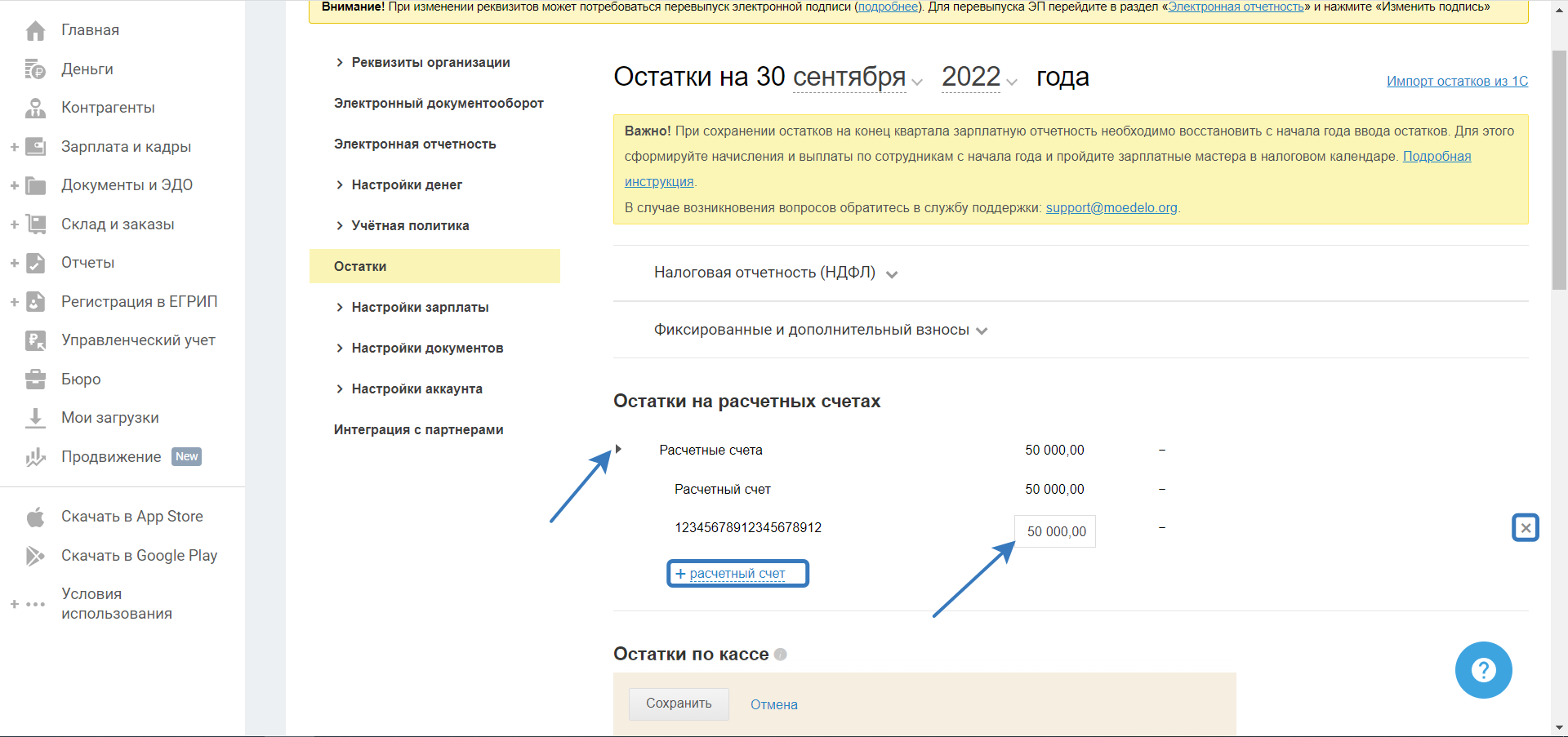Click the Расчетный счет row label
The width and height of the screenshot is (1568, 737).
723,490
